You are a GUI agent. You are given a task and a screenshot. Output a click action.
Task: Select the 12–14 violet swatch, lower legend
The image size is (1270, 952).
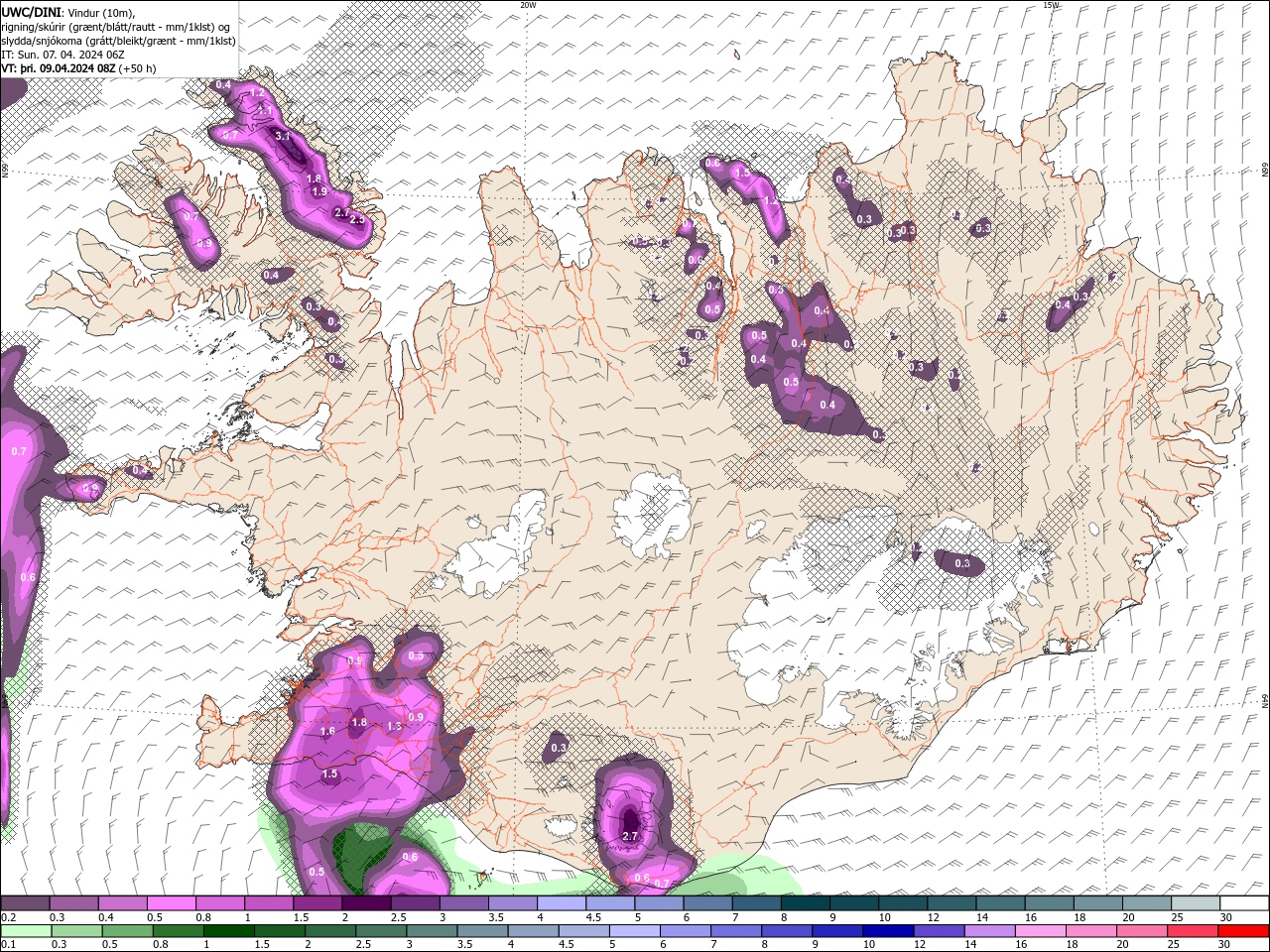tap(939, 931)
